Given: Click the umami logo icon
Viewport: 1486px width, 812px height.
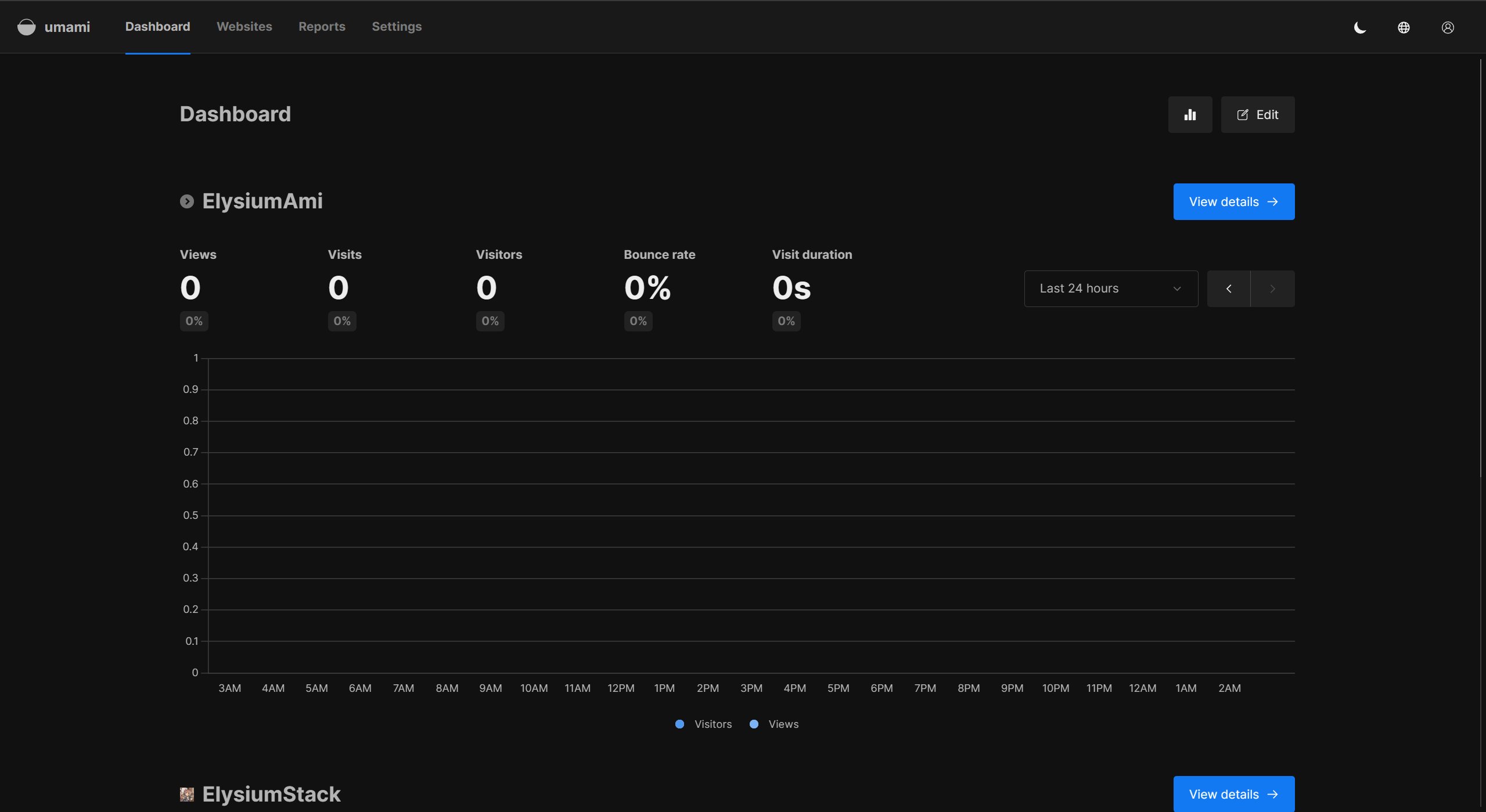Looking at the screenshot, I should (x=26, y=27).
